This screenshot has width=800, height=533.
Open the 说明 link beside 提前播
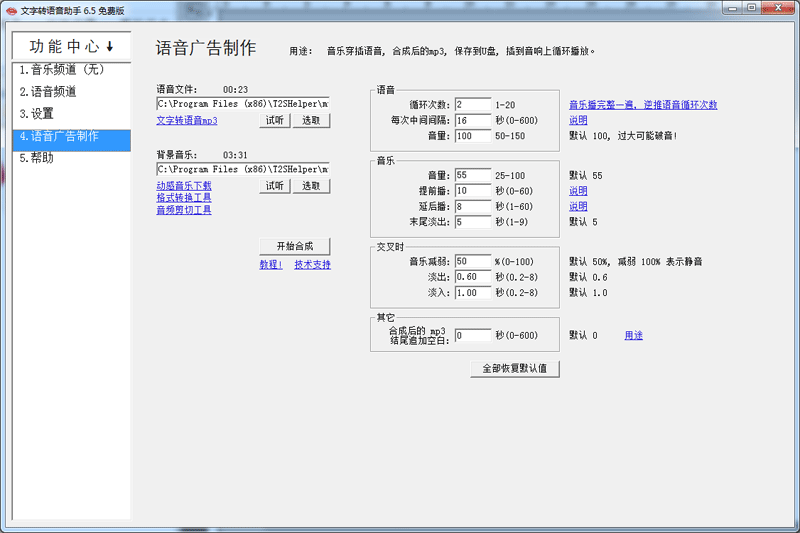tap(578, 191)
